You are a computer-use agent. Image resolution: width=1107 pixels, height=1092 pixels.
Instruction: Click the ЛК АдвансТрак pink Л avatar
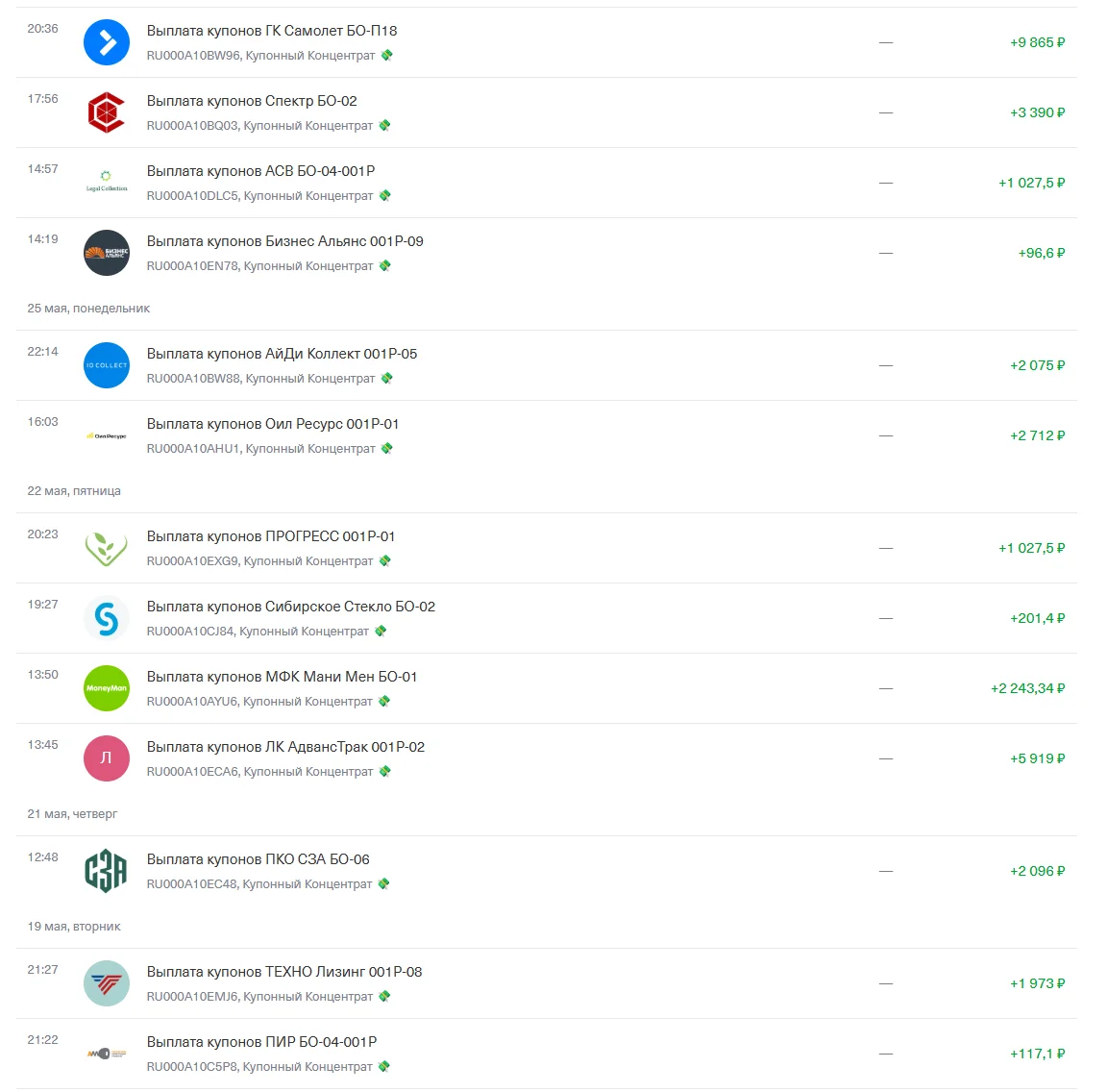point(107,758)
